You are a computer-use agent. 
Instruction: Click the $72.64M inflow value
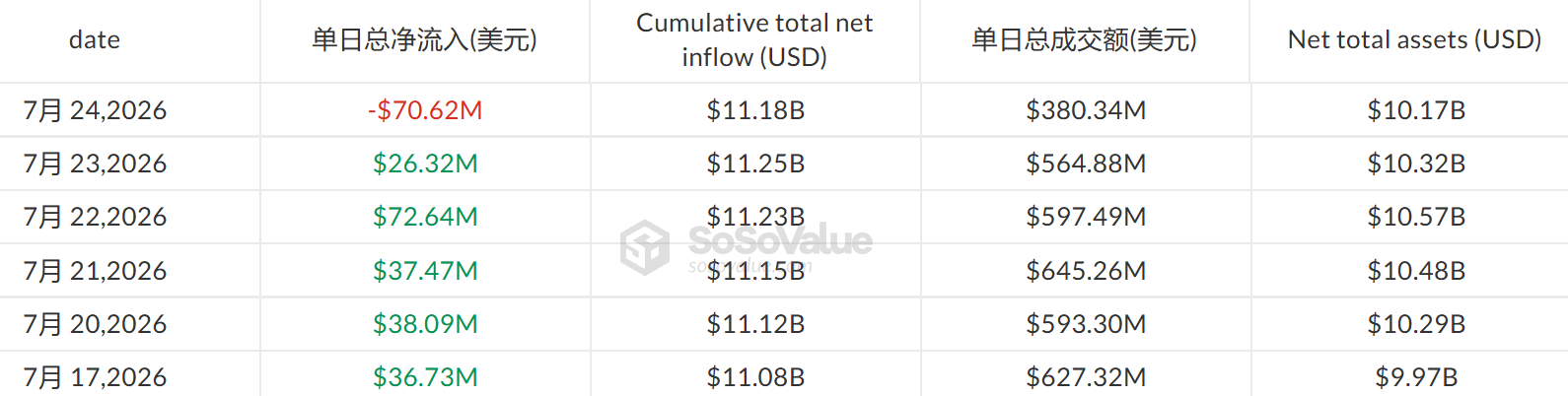click(x=425, y=217)
